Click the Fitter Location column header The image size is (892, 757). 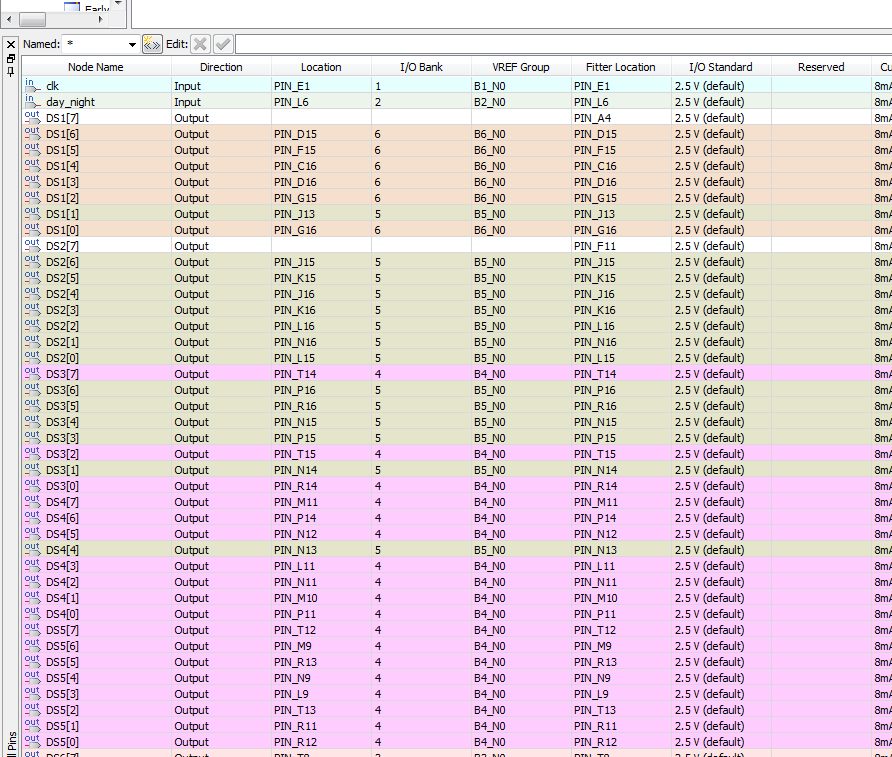tap(620, 67)
